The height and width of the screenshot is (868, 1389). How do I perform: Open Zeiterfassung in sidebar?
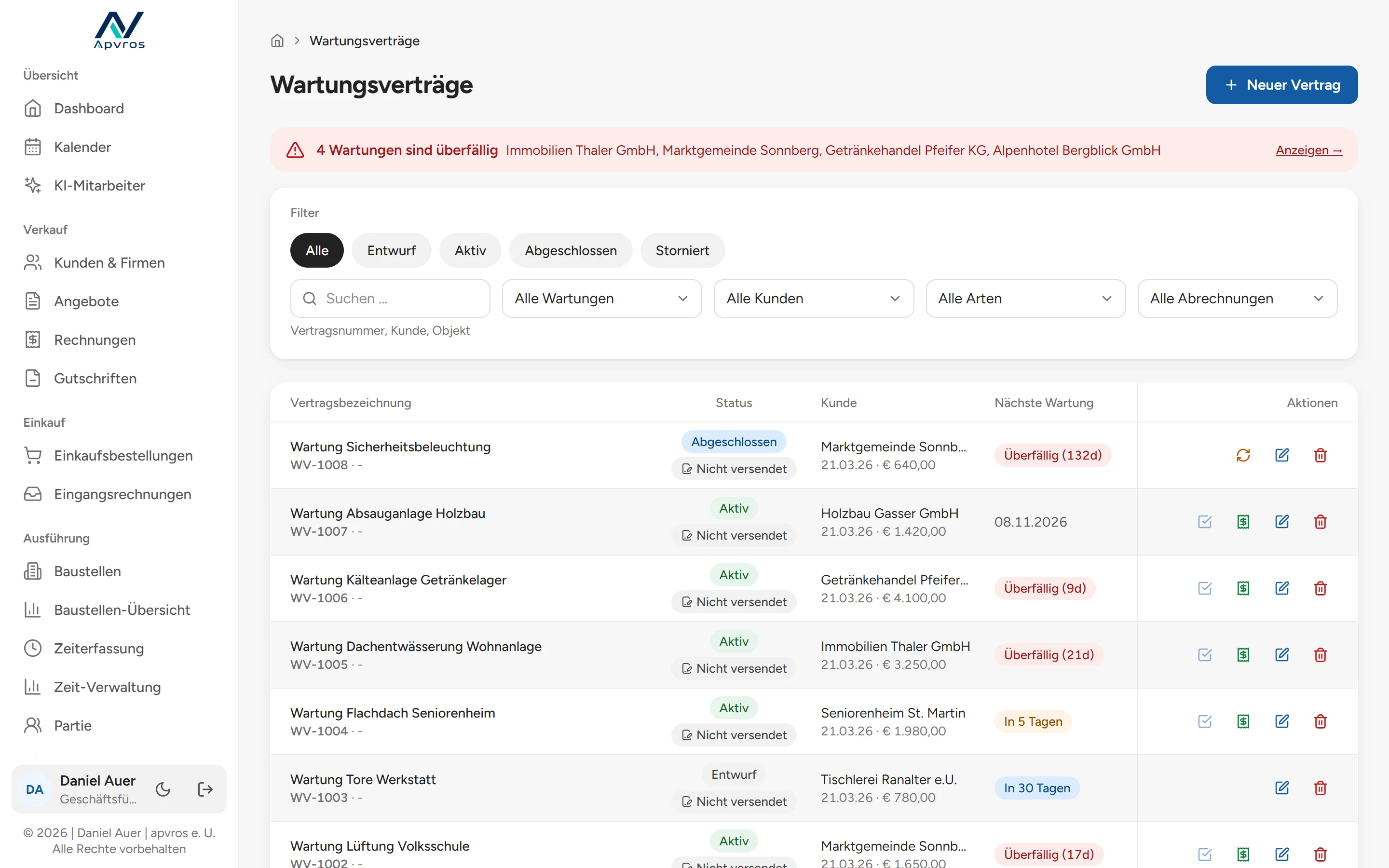120,649
